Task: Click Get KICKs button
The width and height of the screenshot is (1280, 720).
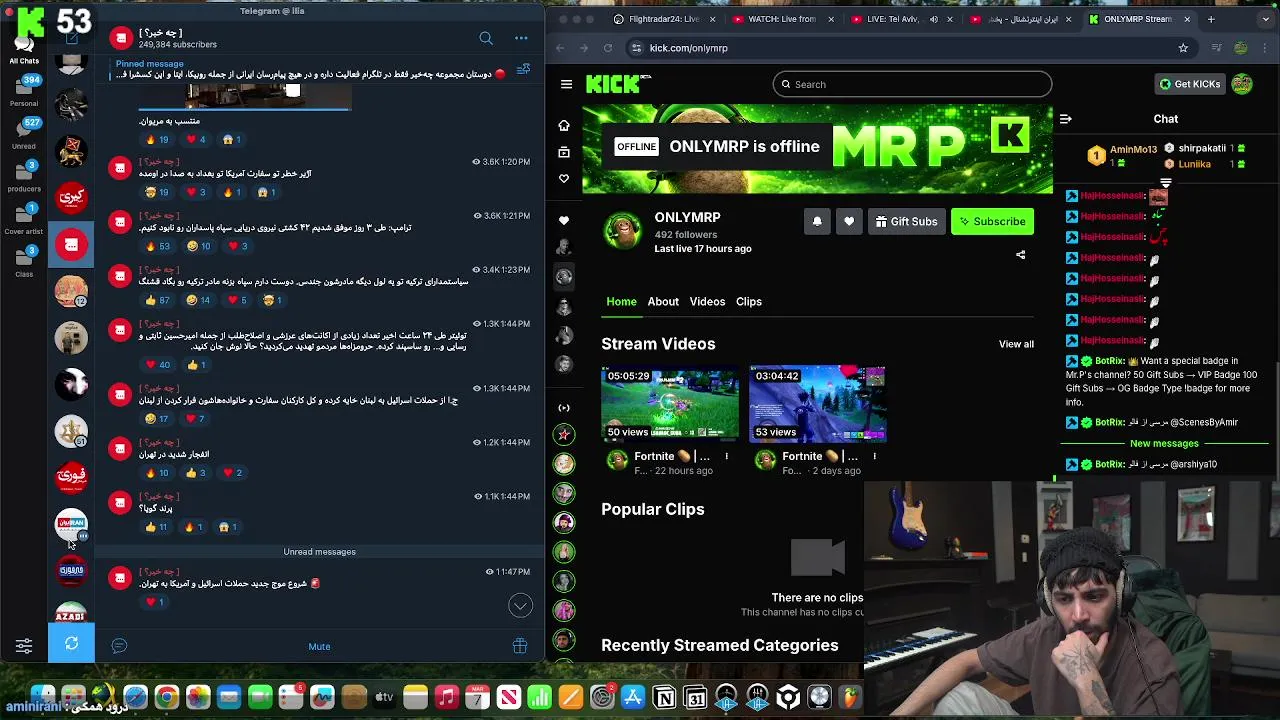Action: click(x=1189, y=84)
